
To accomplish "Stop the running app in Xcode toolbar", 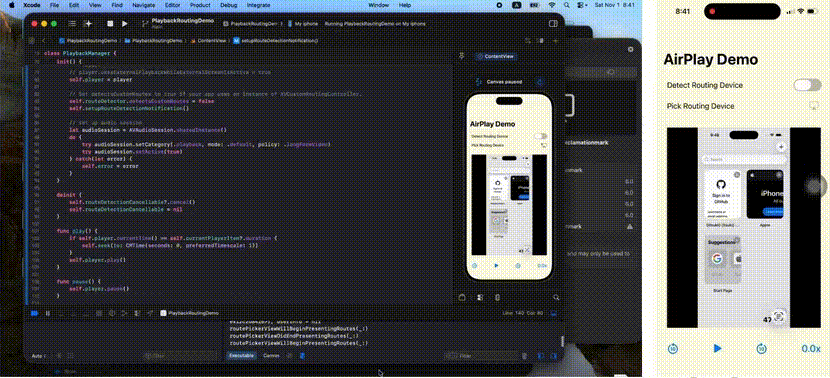I will click(x=110, y=24).
